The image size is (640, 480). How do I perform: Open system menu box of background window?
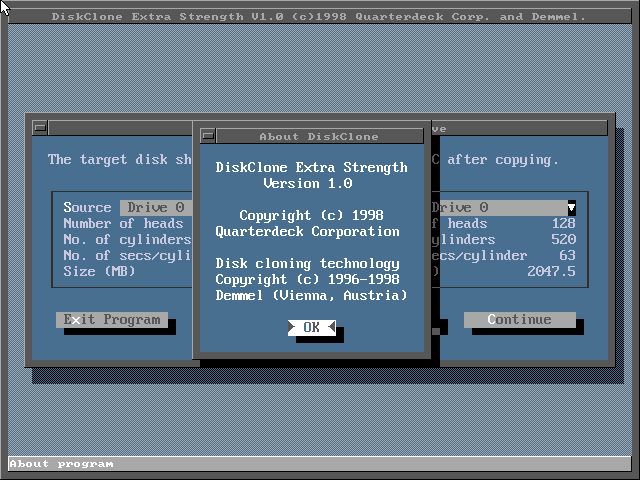pyautogui.click(x=40, y=128)
